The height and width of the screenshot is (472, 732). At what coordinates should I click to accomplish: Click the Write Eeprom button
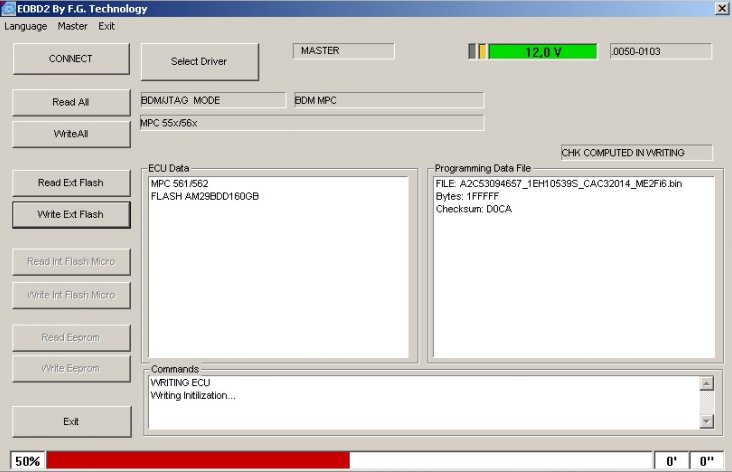point(71,368)
